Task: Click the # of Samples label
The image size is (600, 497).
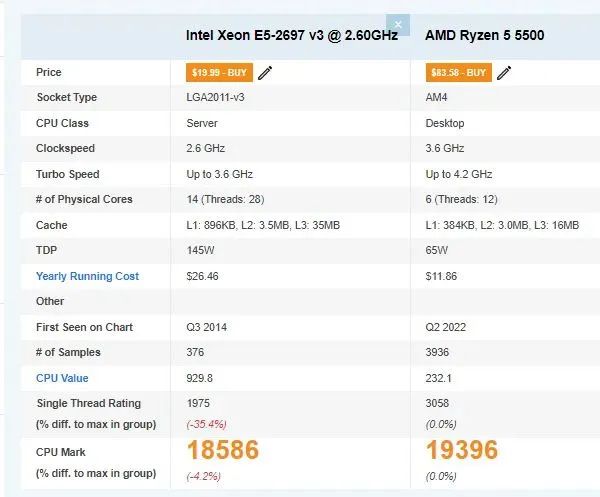Action: tap(68, 352)
